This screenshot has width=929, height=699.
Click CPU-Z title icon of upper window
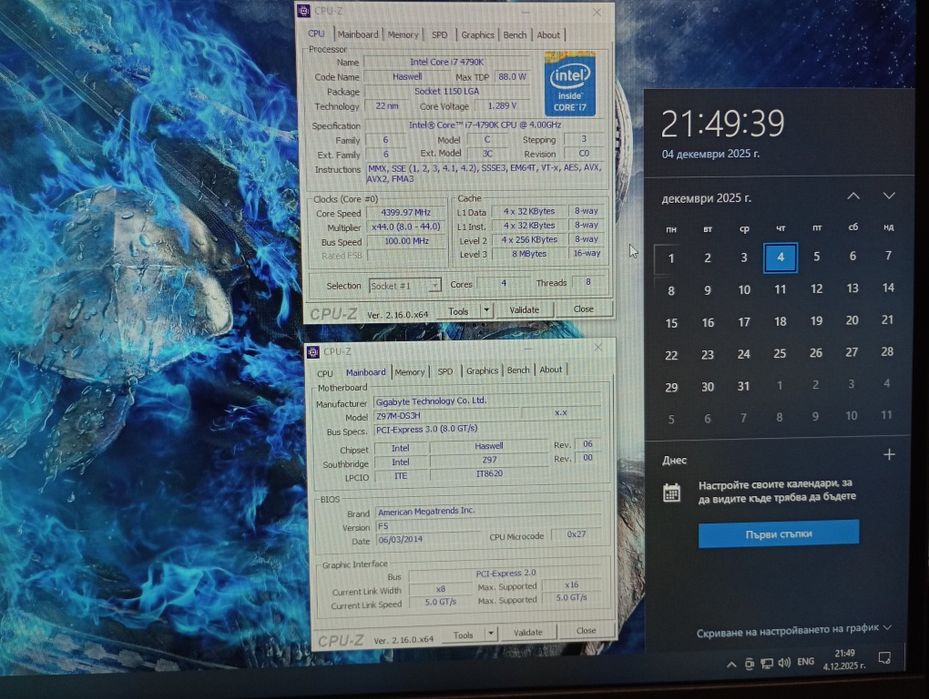pyautogui.click(x=304, y=11)
